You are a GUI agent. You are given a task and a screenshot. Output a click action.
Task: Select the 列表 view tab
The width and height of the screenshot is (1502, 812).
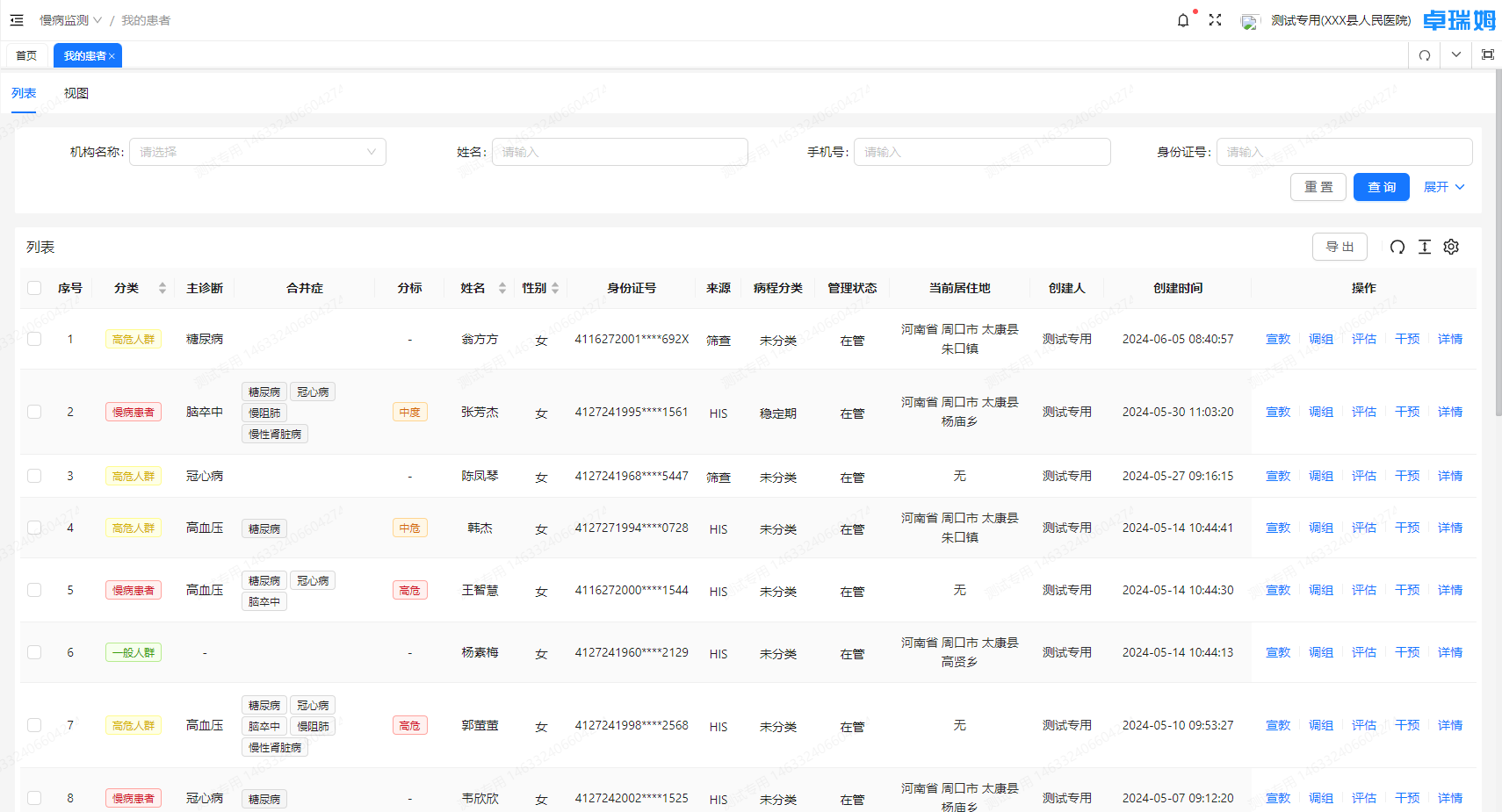24,93
